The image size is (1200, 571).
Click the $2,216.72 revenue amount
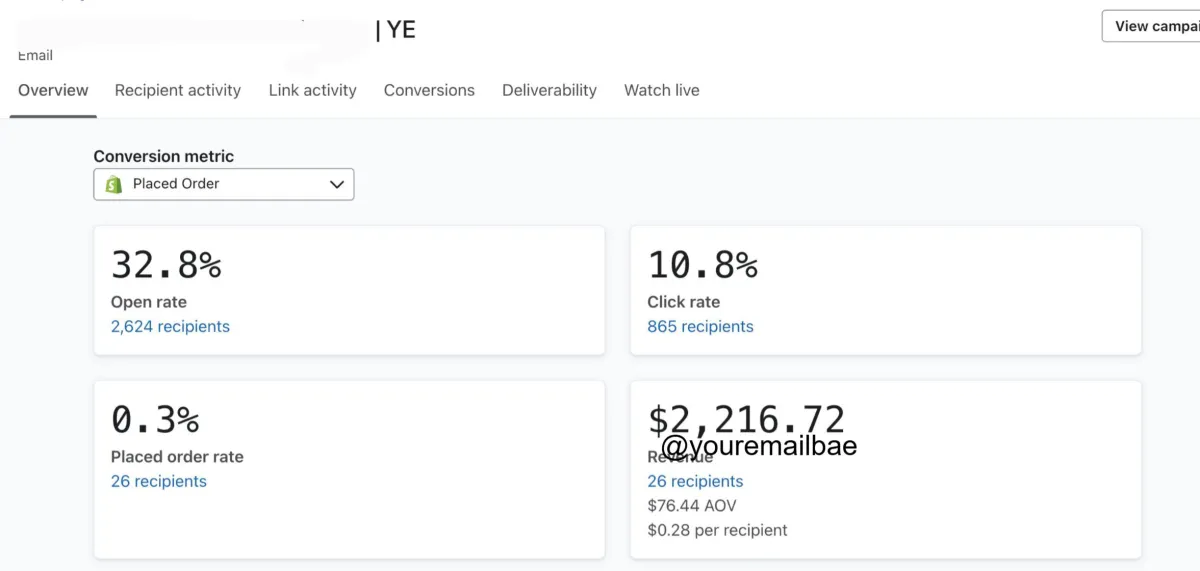point(746,418)
